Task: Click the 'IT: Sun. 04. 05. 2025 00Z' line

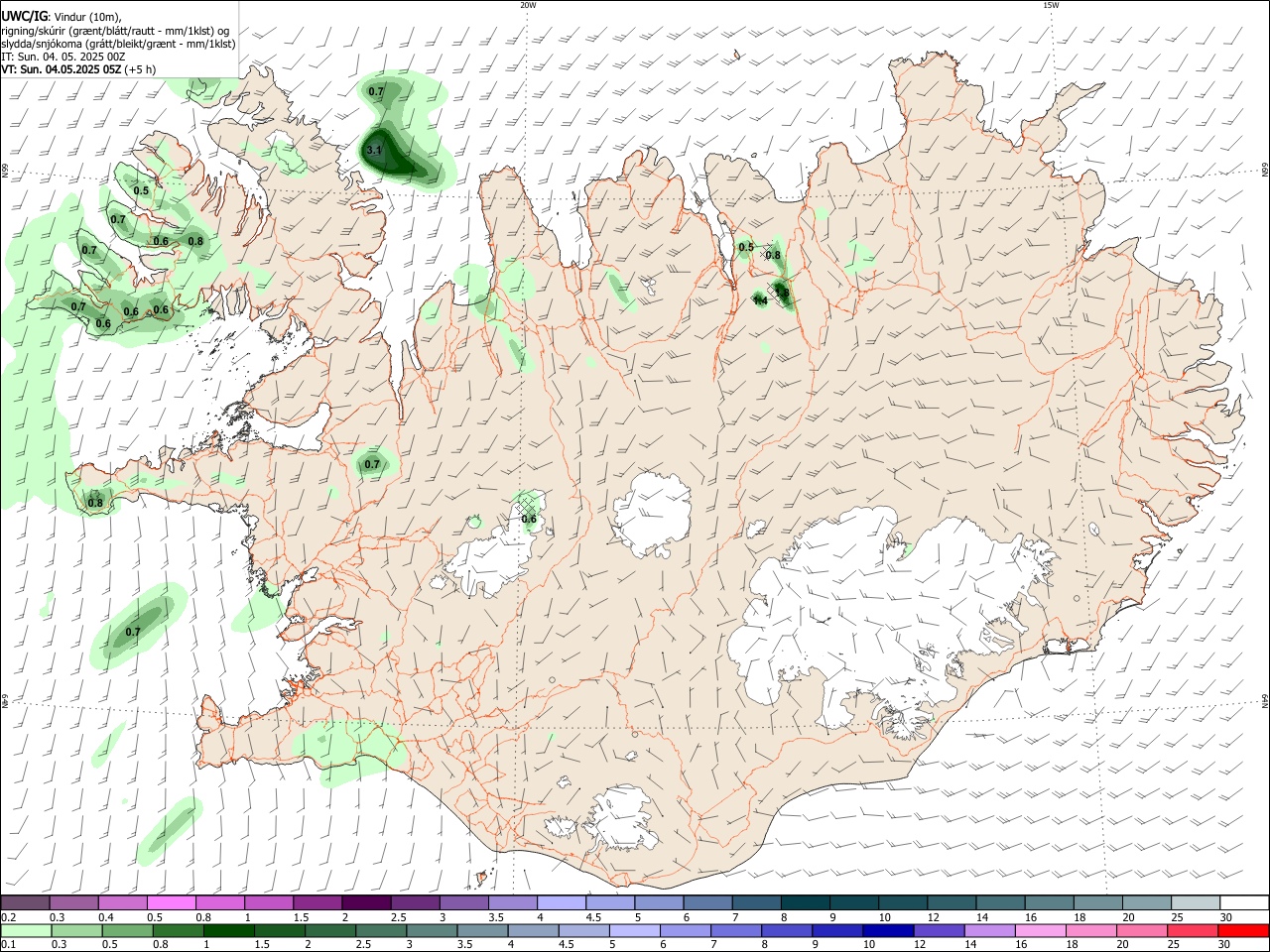Action: [x=63, y=57]
